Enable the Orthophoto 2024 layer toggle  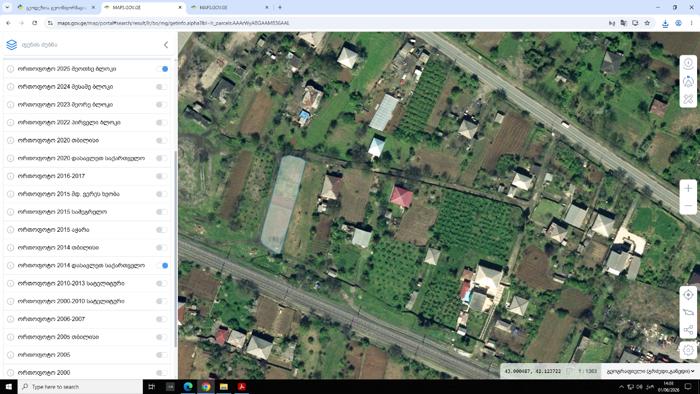click(x=162, y=87)
